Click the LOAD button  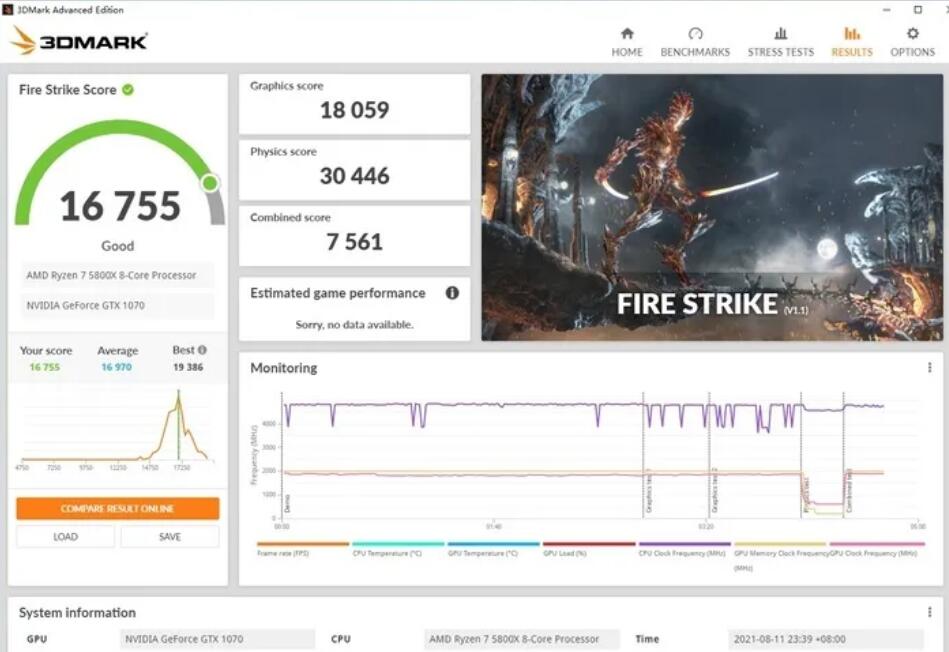pos(64,536)
